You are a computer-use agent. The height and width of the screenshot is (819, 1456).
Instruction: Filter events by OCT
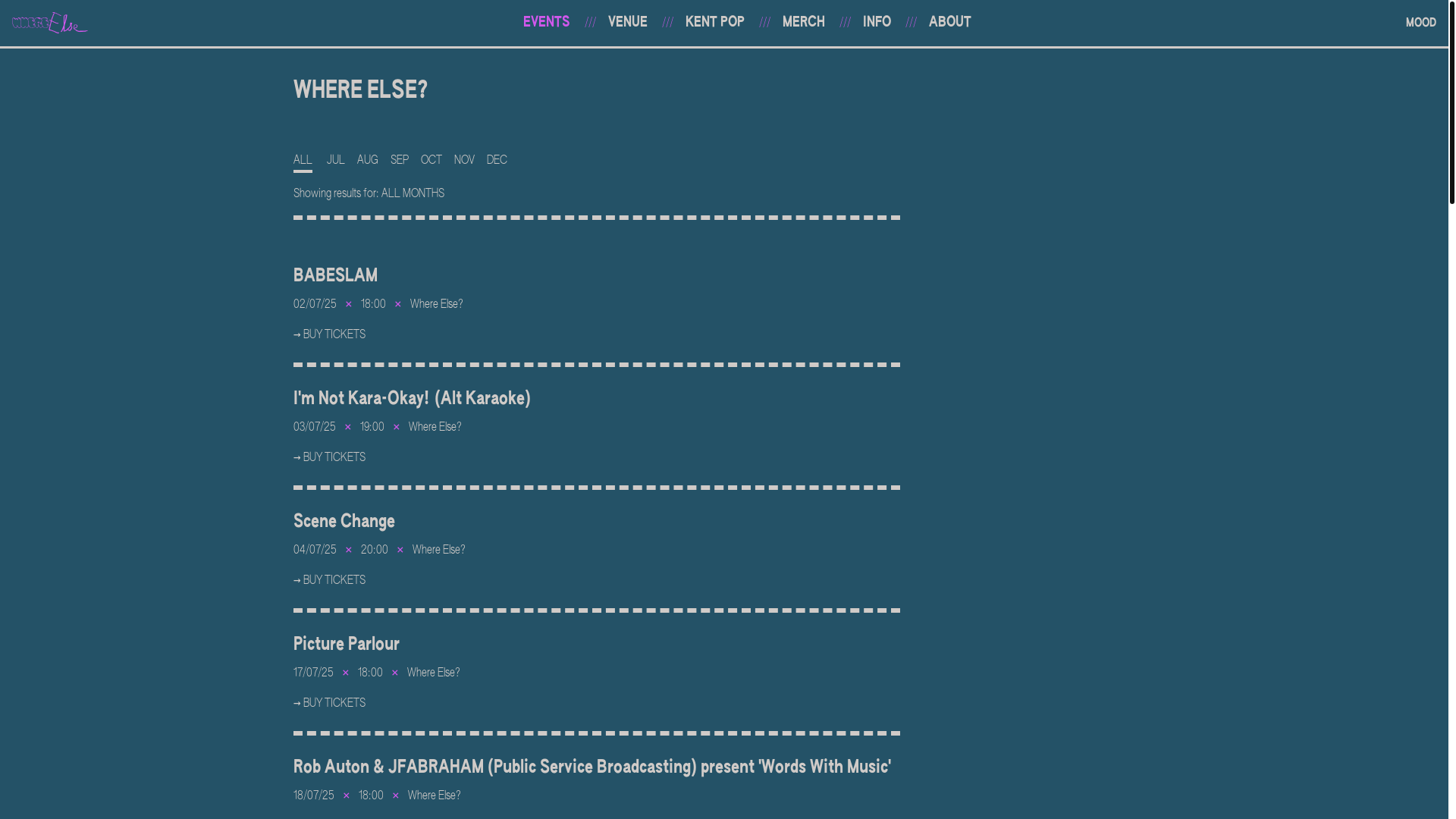(431, 160)
